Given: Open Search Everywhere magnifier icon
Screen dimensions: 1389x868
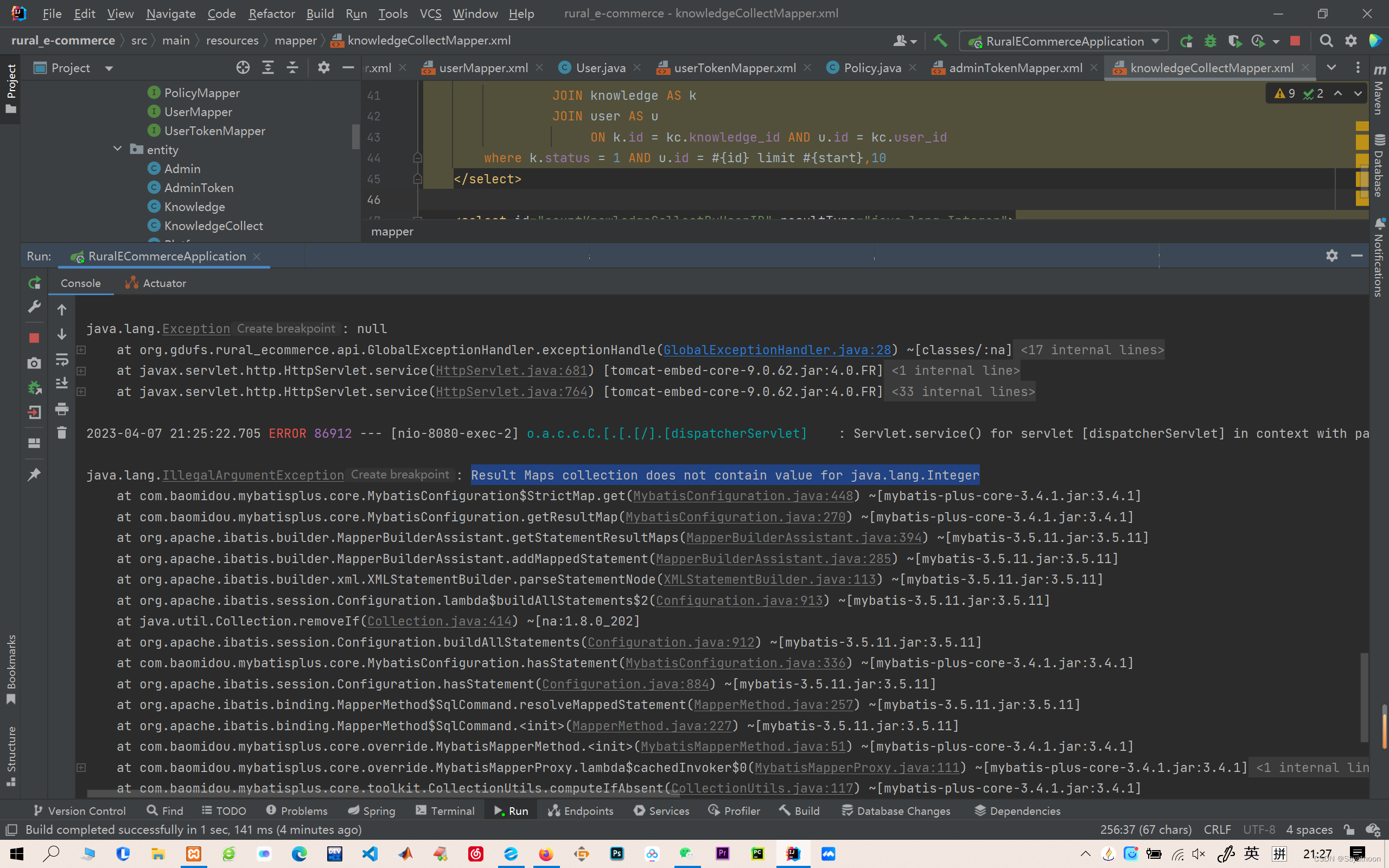Looking at the screenshot, I should [1326, 41].
